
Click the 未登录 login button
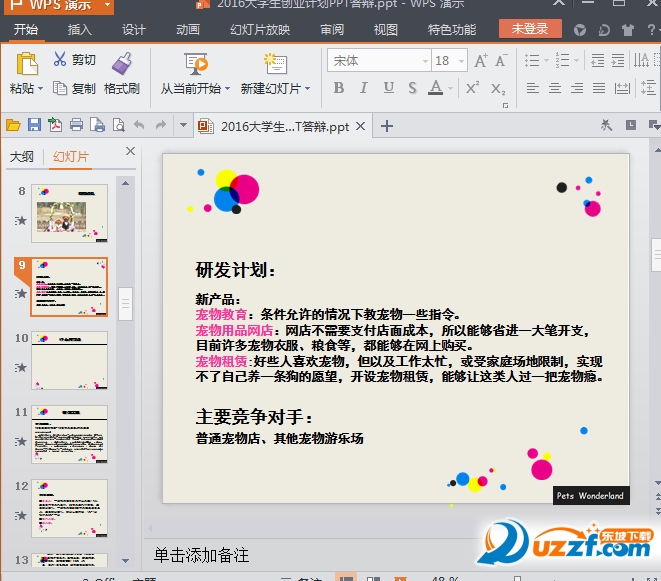click(530, 29)
